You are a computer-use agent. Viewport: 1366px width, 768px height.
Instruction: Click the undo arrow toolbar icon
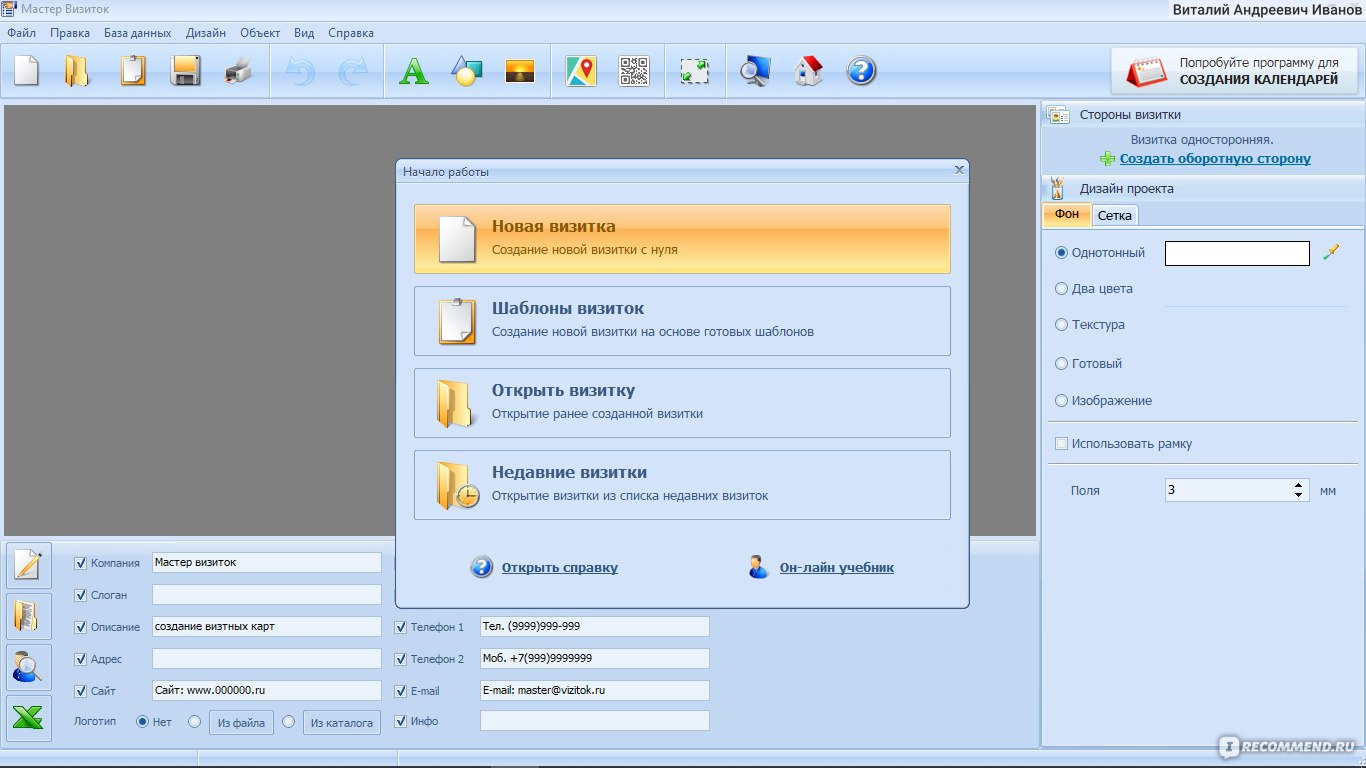point(300,71)
